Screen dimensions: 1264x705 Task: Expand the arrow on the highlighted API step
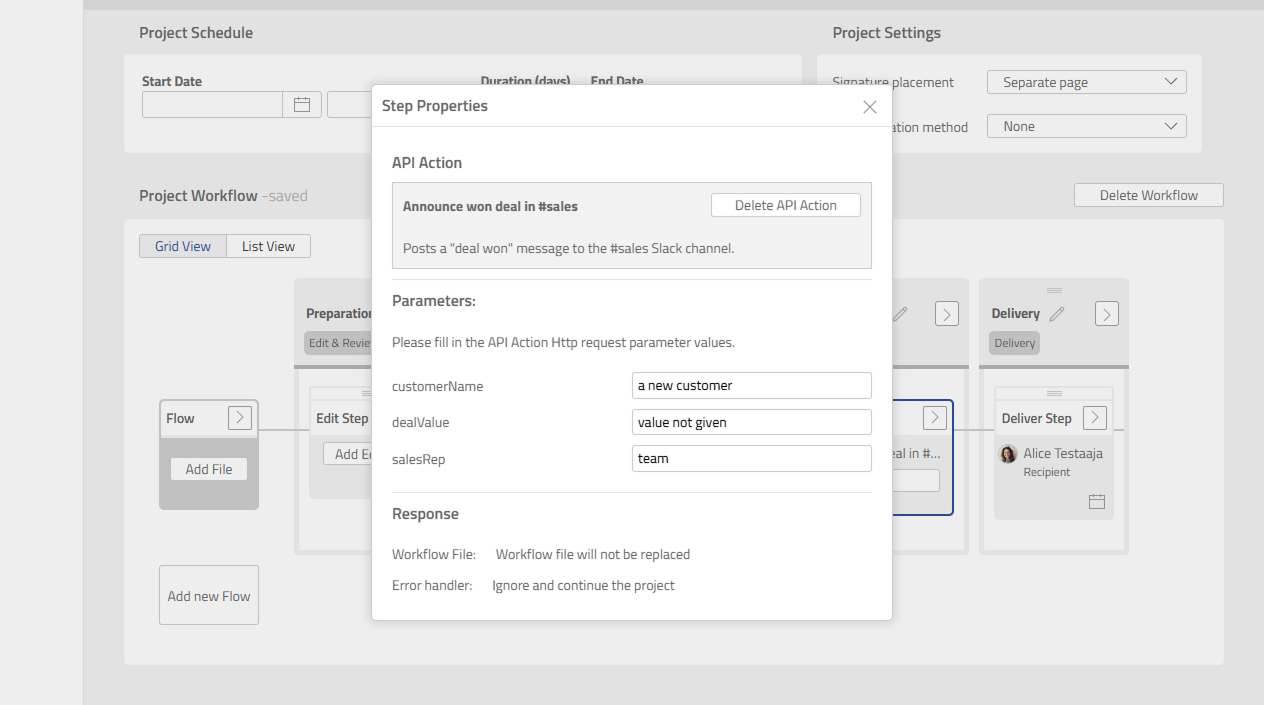pyautogui.click(x=934, y=418)
